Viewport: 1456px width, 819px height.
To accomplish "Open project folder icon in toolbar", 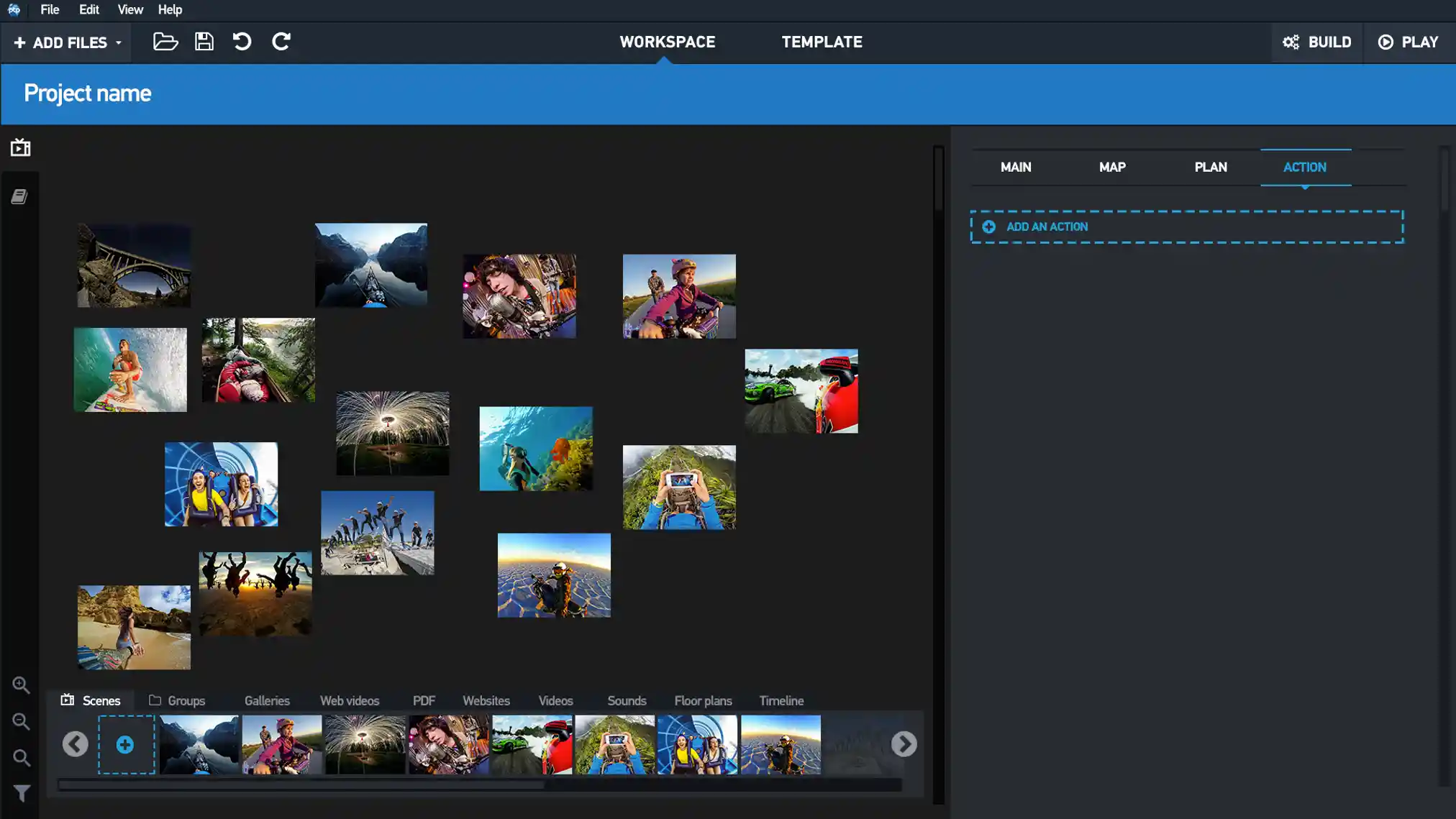I will tap(165, 42).
